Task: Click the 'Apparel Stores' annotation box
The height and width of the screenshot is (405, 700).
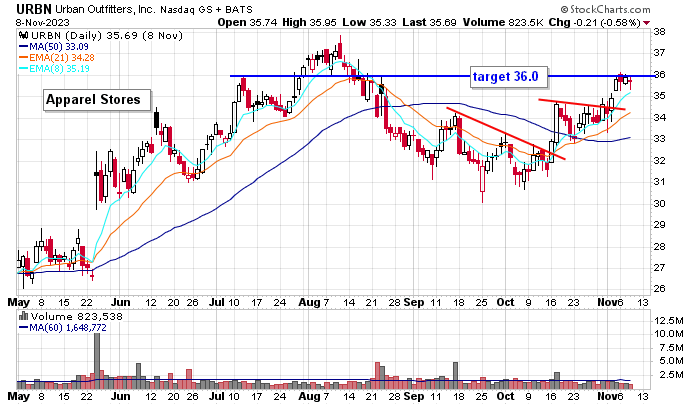Action: 97,100
